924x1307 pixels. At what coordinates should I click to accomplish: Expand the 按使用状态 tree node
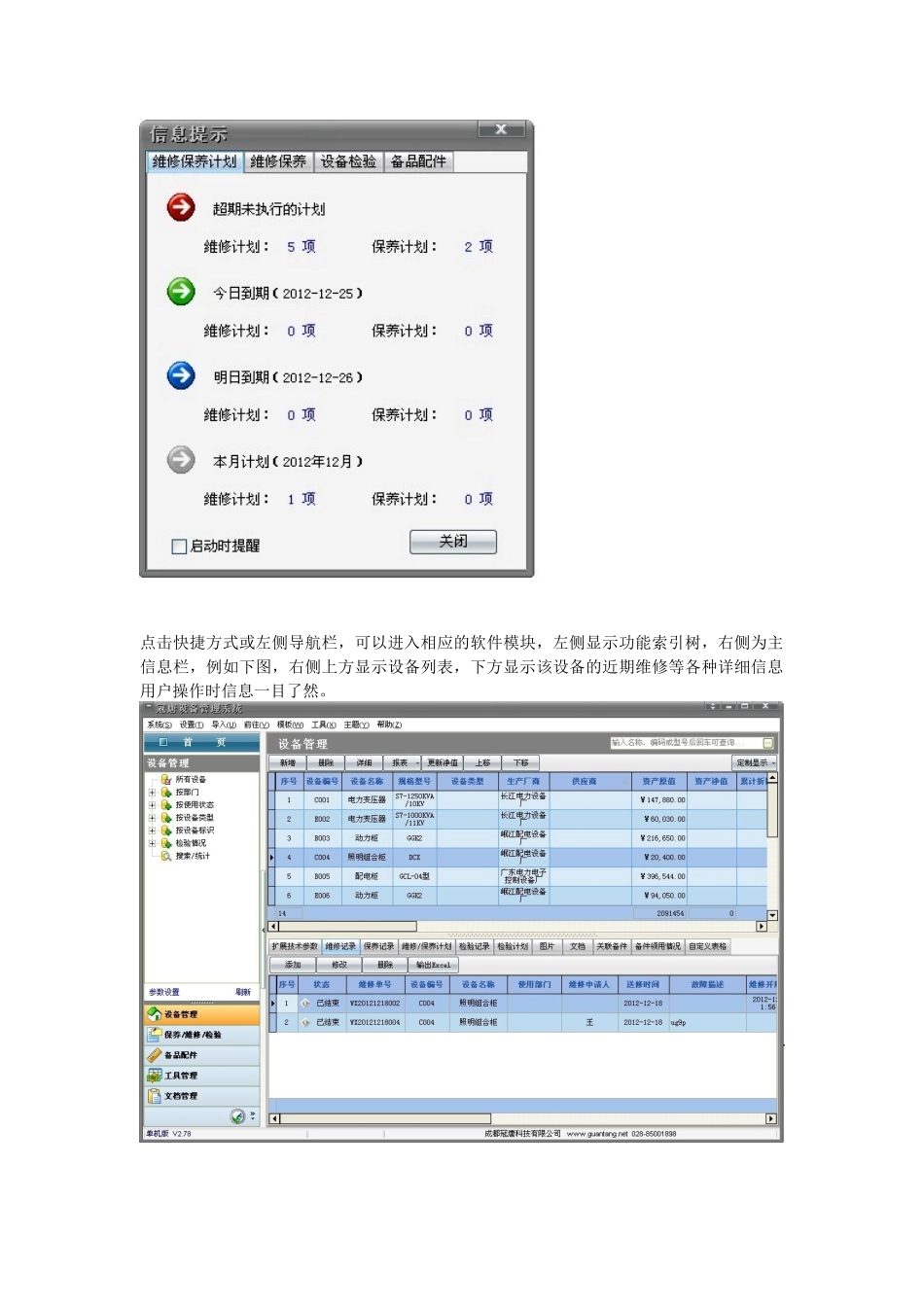(152, 805)
